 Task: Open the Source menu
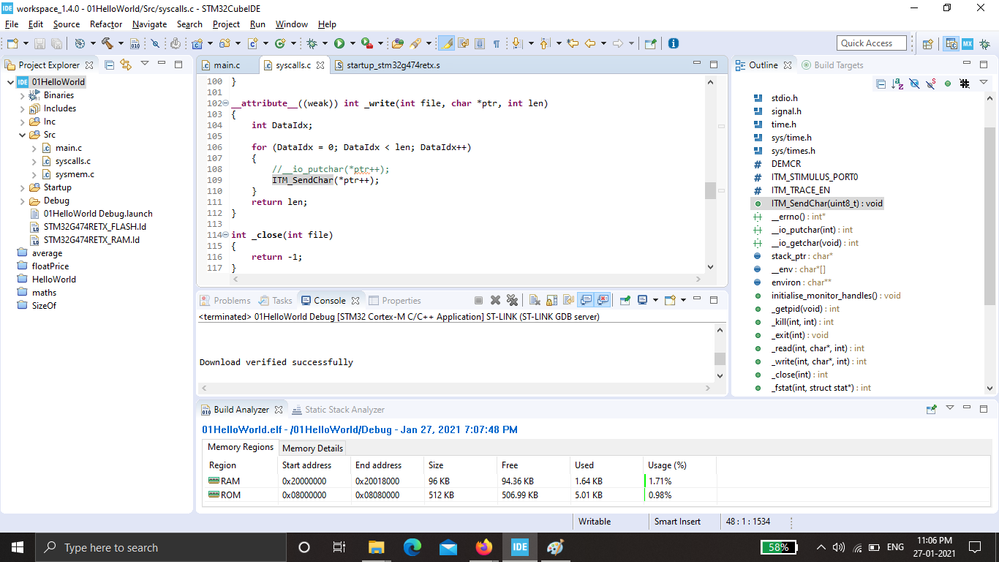pos(66,24)
